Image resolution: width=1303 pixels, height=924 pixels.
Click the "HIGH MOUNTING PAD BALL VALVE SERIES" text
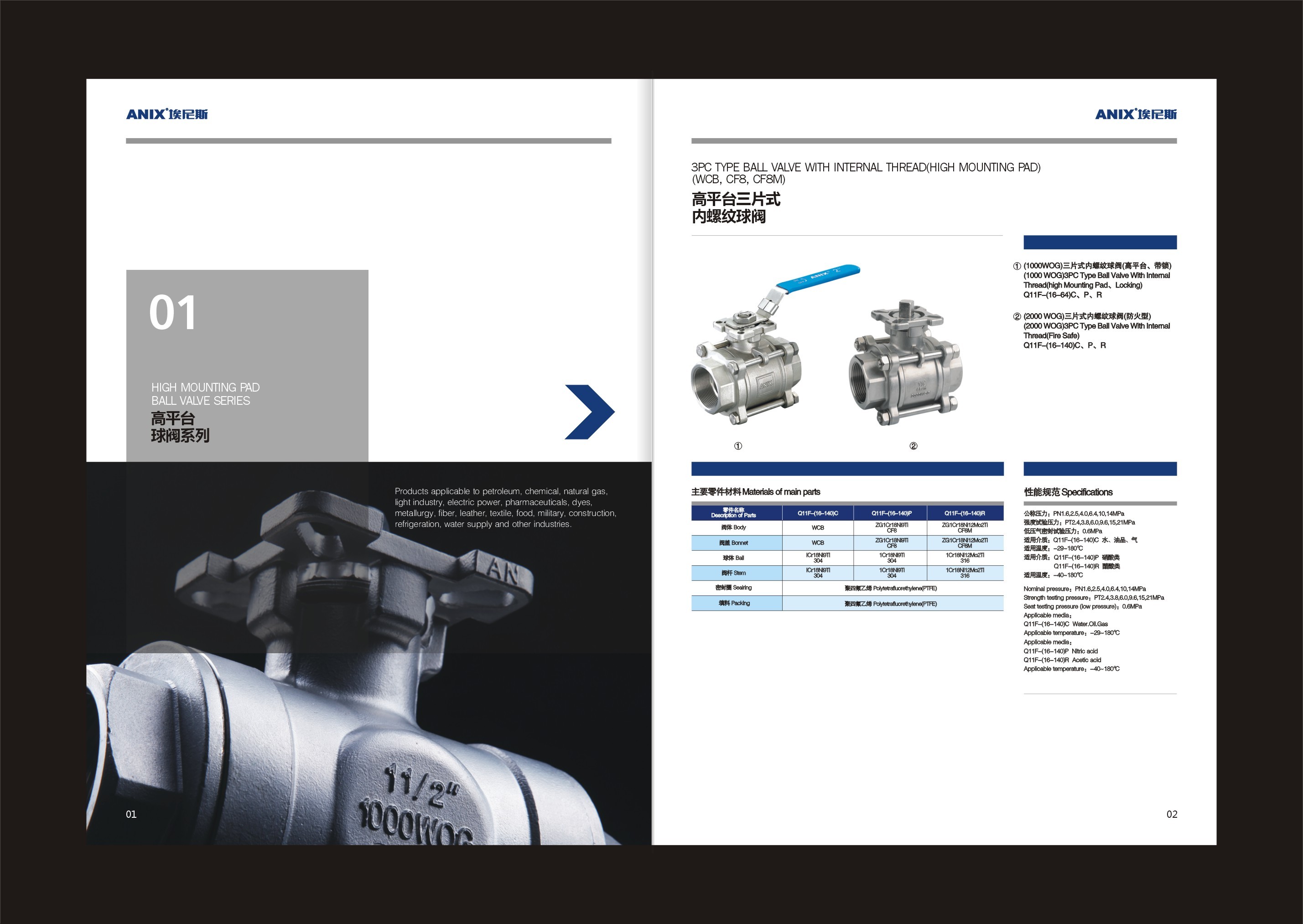pyautogui.click(x=205, y=394)
